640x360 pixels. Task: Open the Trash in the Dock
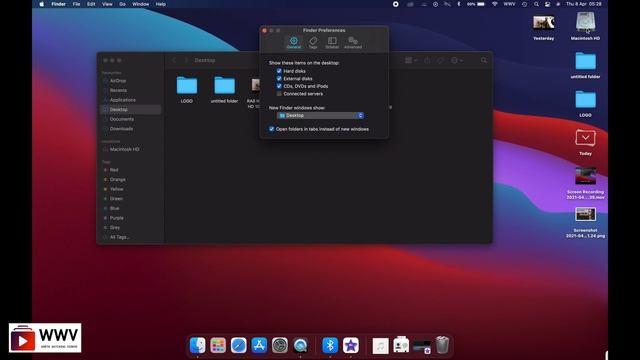[x=442, y=345]
